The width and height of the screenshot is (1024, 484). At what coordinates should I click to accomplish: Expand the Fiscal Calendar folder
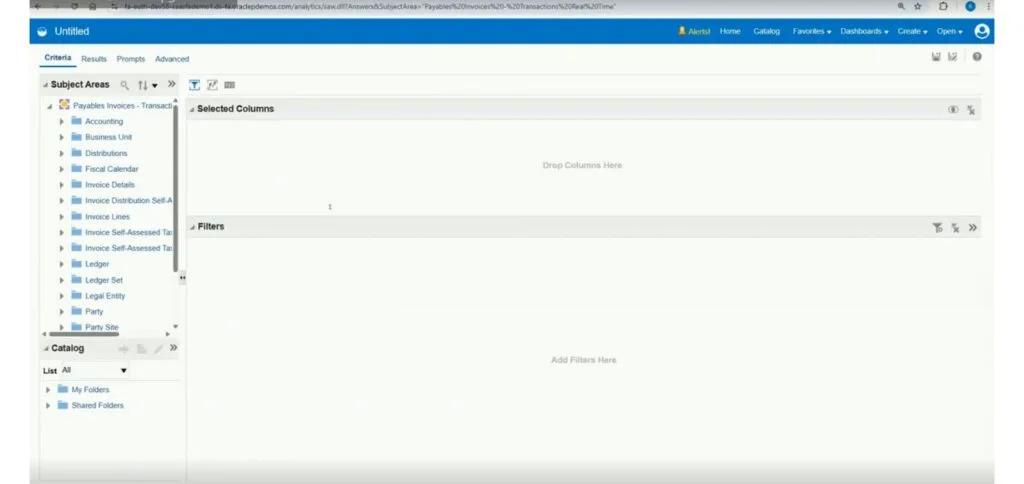(61, 169)
